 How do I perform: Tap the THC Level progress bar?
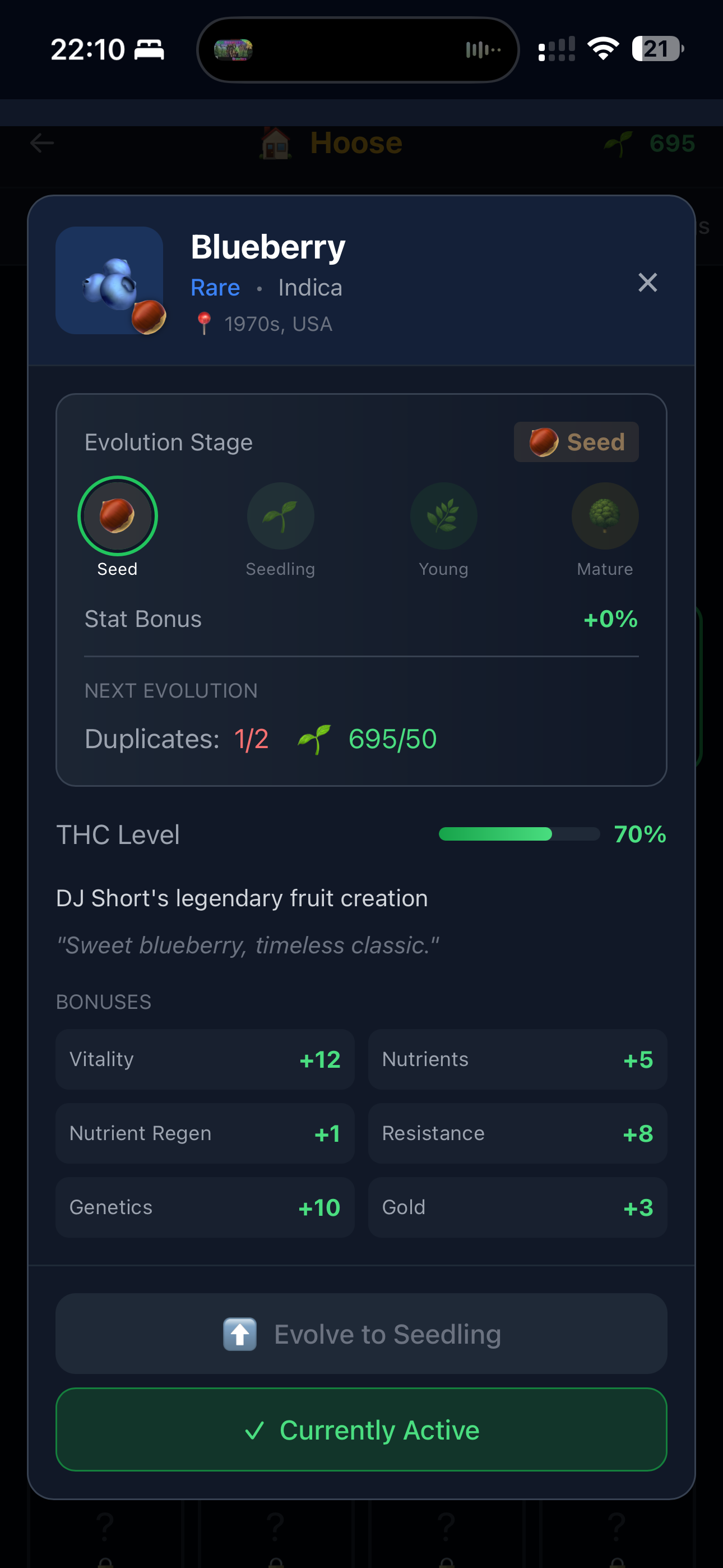tap(518, 834)
